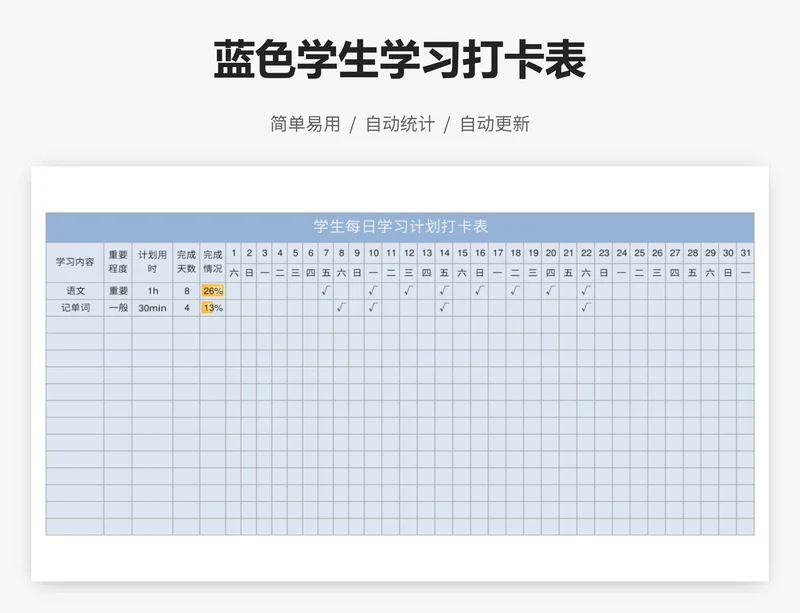Click completed days value 8
The height and width of the screenshot is (613, 800).
[x=186, y=291]
